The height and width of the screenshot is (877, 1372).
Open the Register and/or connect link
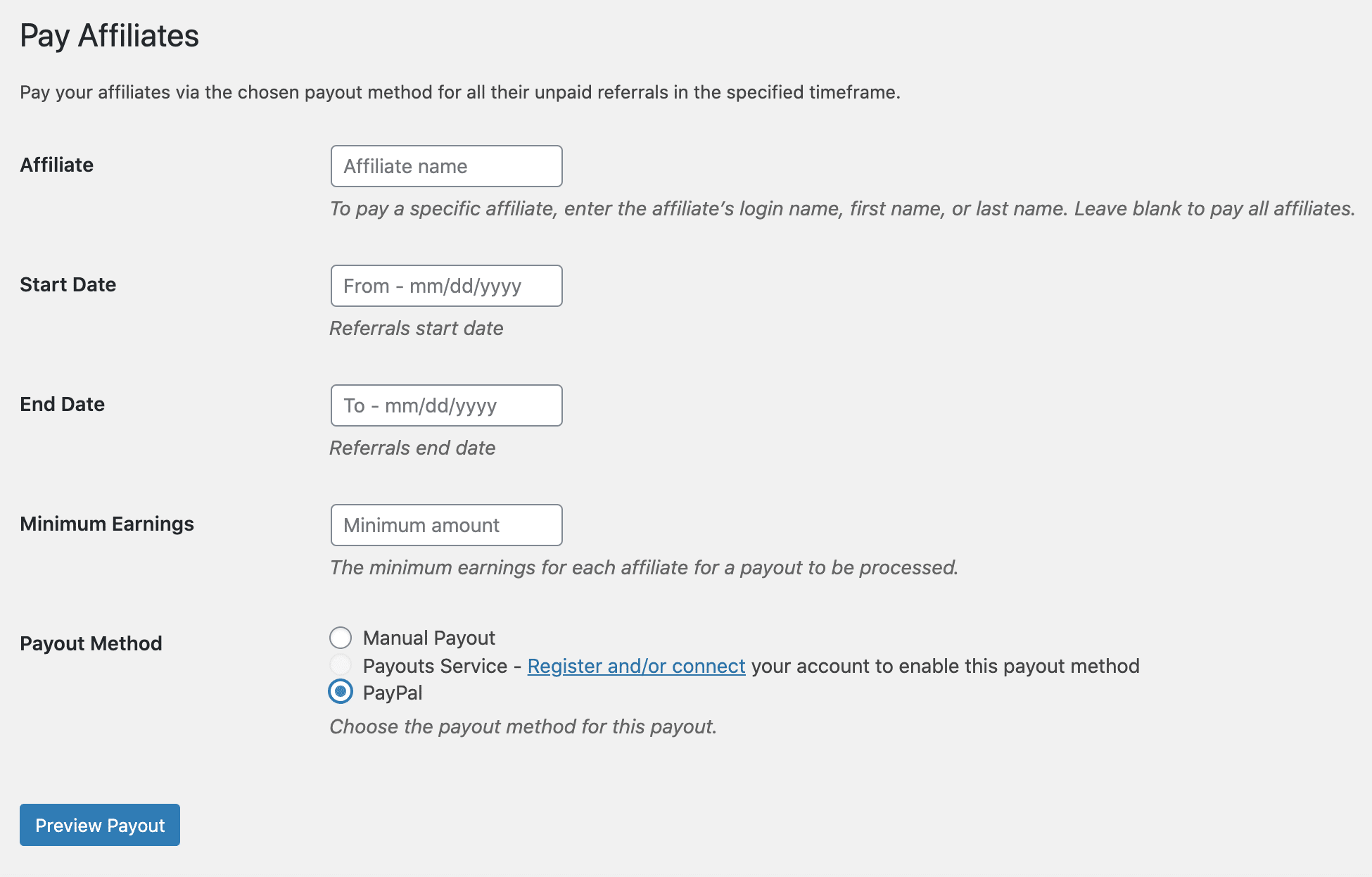click(636, 666)
